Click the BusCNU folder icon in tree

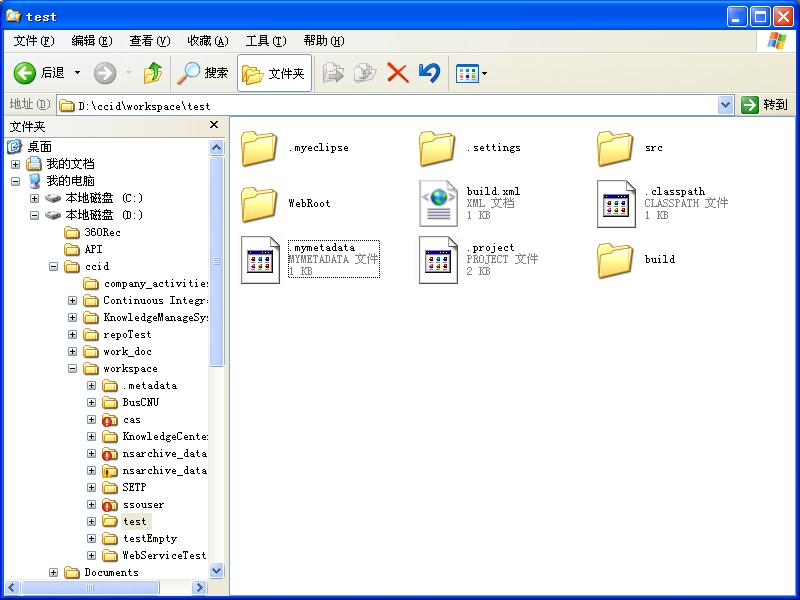pyautogui.click(x=110, y=403)
